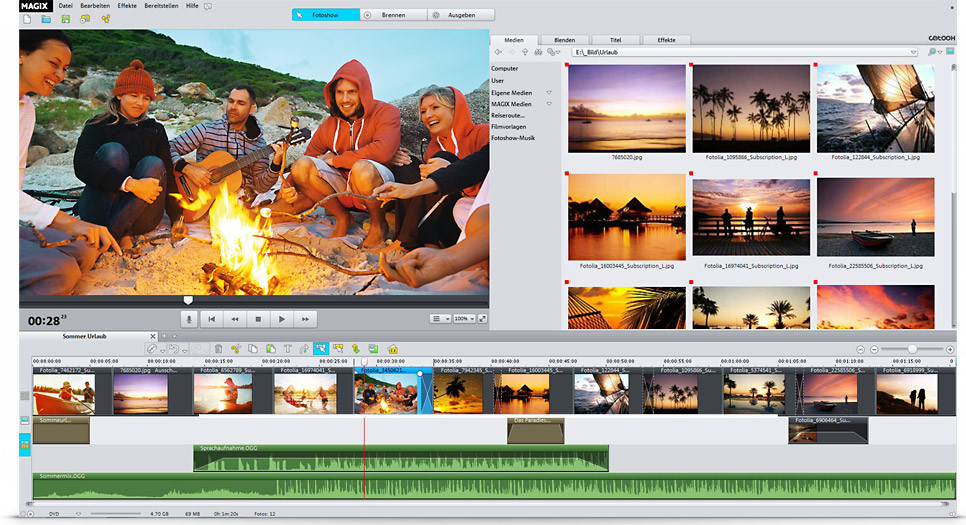Click the microphone record narration icon

pyautogui.click(x=189, y=319)
